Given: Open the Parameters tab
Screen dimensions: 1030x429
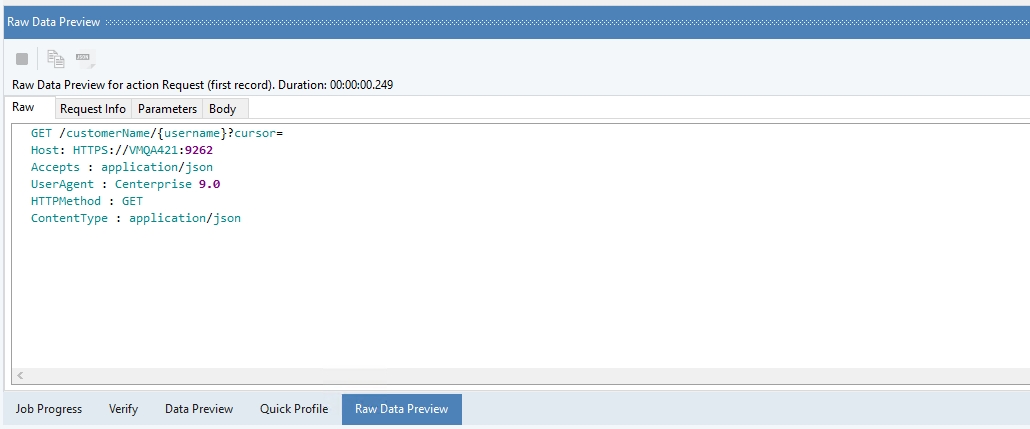Looking at the screenshot, I should click(167, 109).
